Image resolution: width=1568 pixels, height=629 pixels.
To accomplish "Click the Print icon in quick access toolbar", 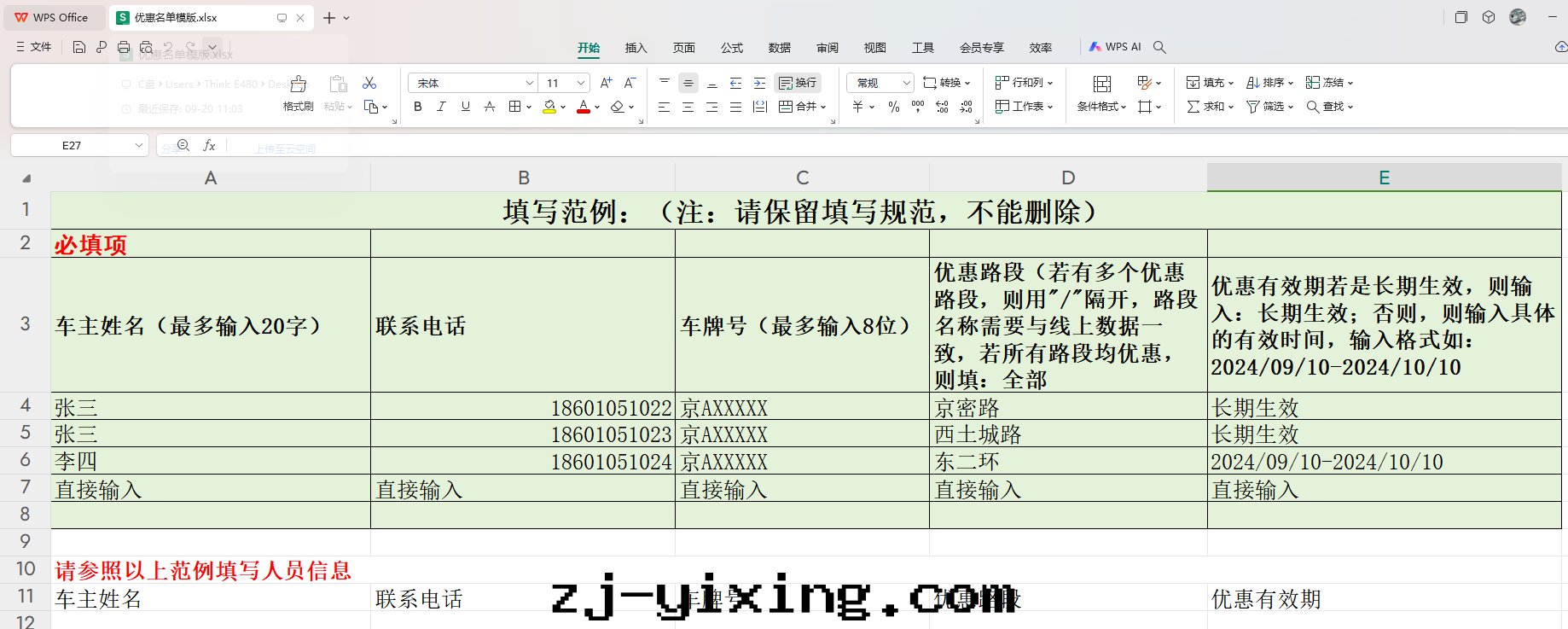I will pos(124,47).
